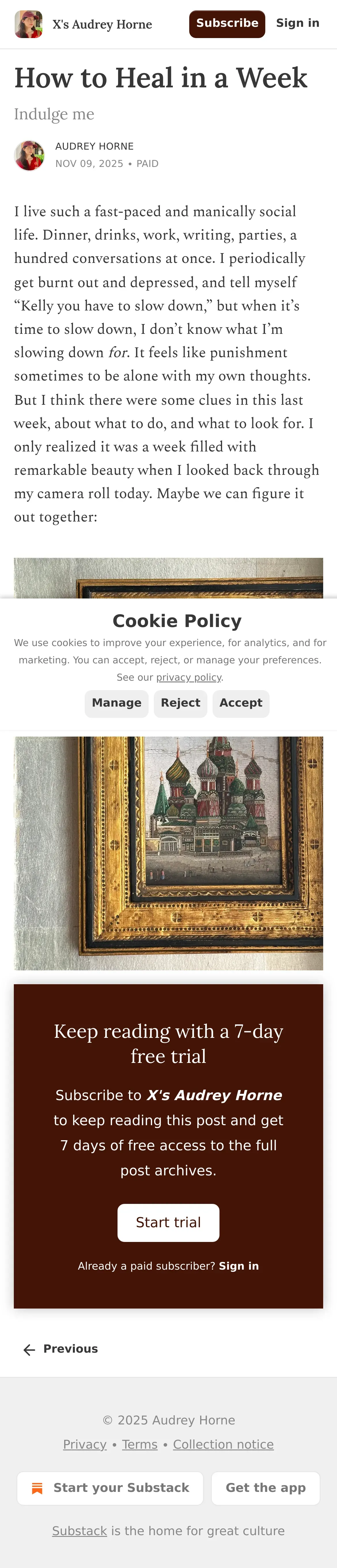This screenshot has width=337, height=1568.
Task: Reject cookies in the Cookie Policy banner
Action: coord(181,704)
